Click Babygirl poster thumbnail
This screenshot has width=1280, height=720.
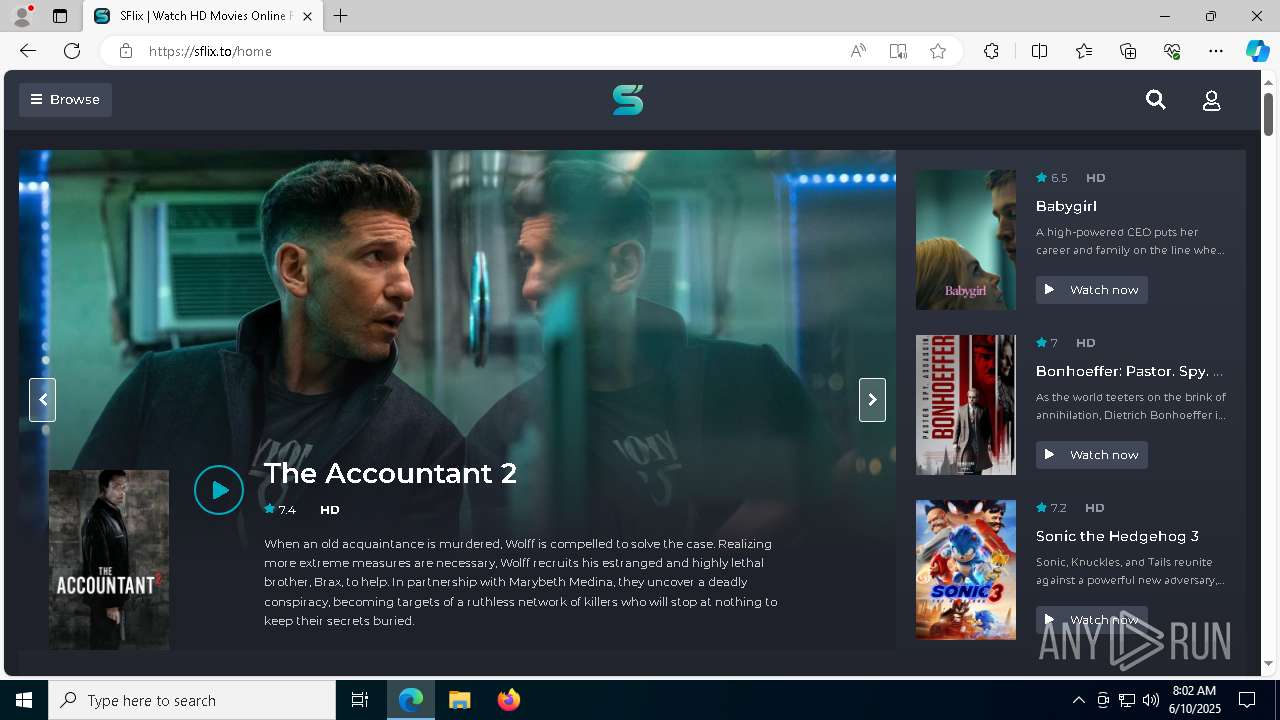pyautogui.click(x=966, y=240)
